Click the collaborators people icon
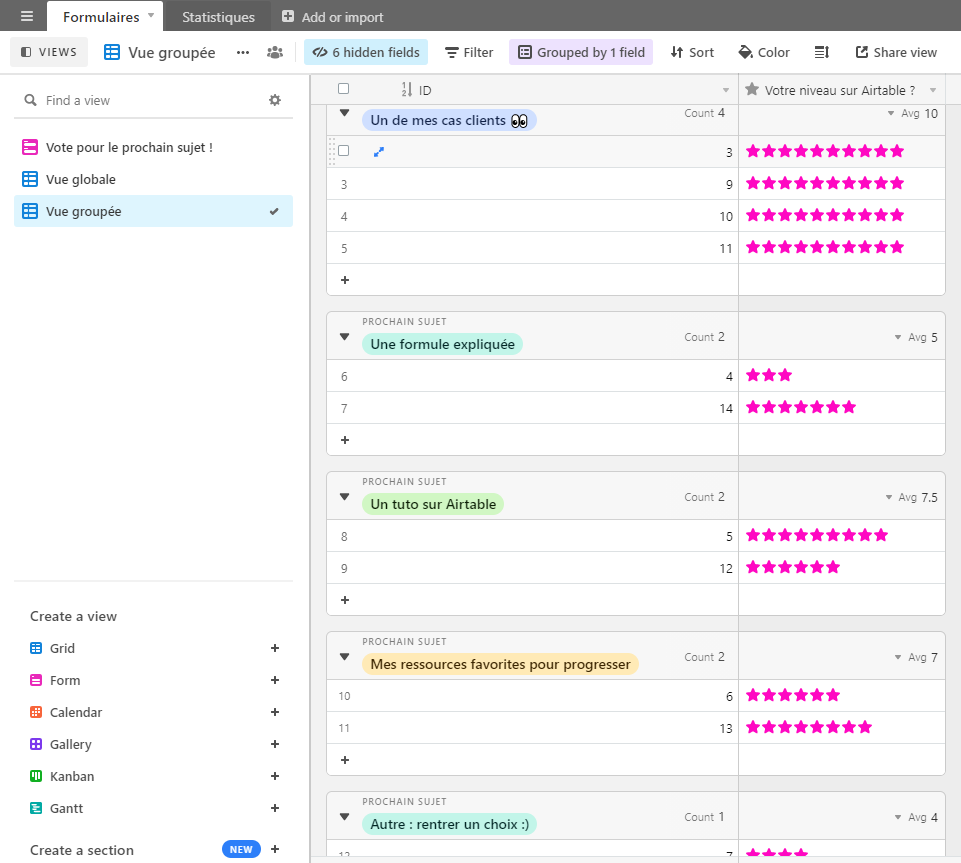Image resolution: width=961 pixels, height=863 pixels. pyautogui.click(x=275, y=52)
